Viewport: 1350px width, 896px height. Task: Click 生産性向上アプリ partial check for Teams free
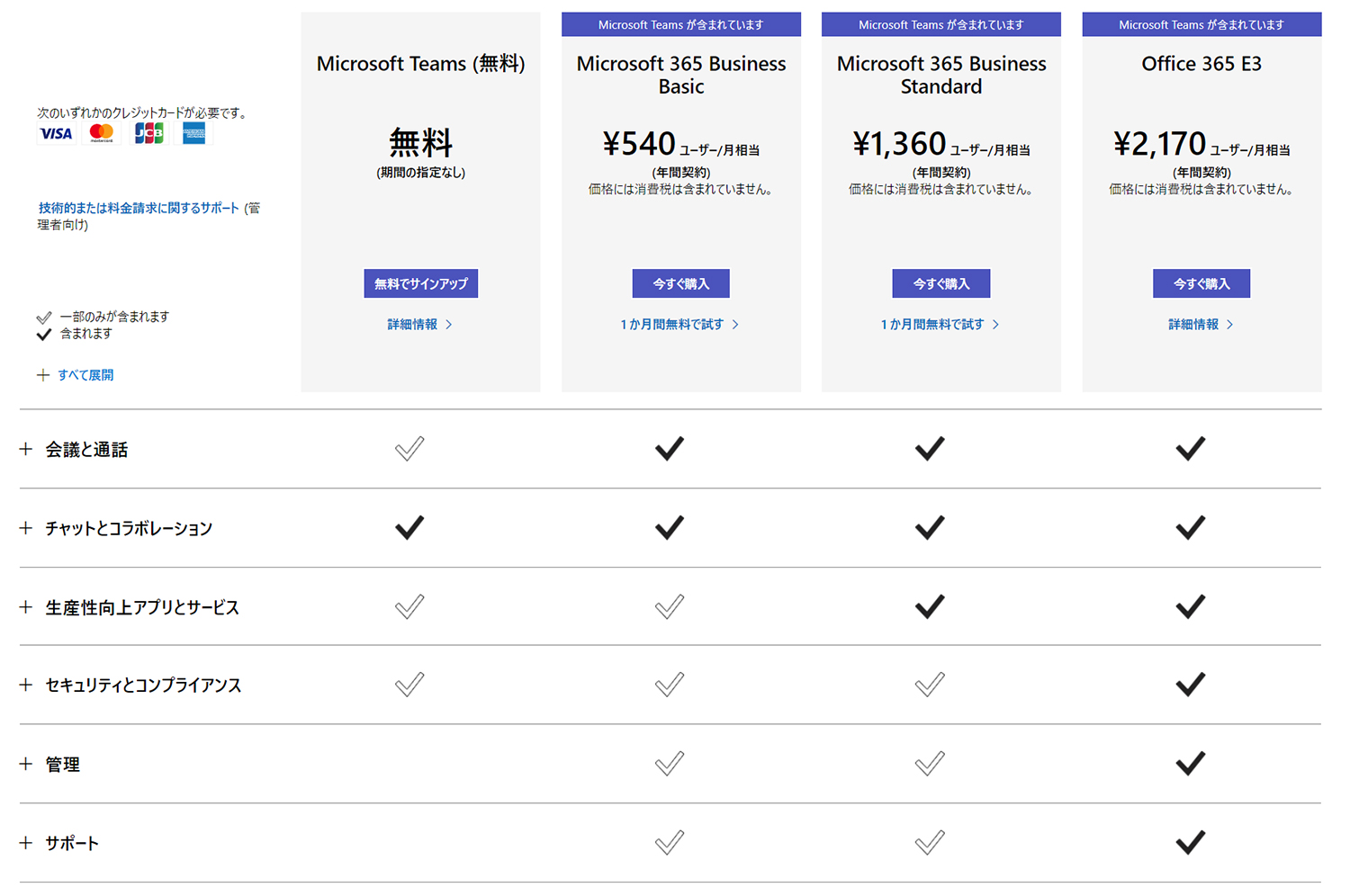[x=409, y=606]
